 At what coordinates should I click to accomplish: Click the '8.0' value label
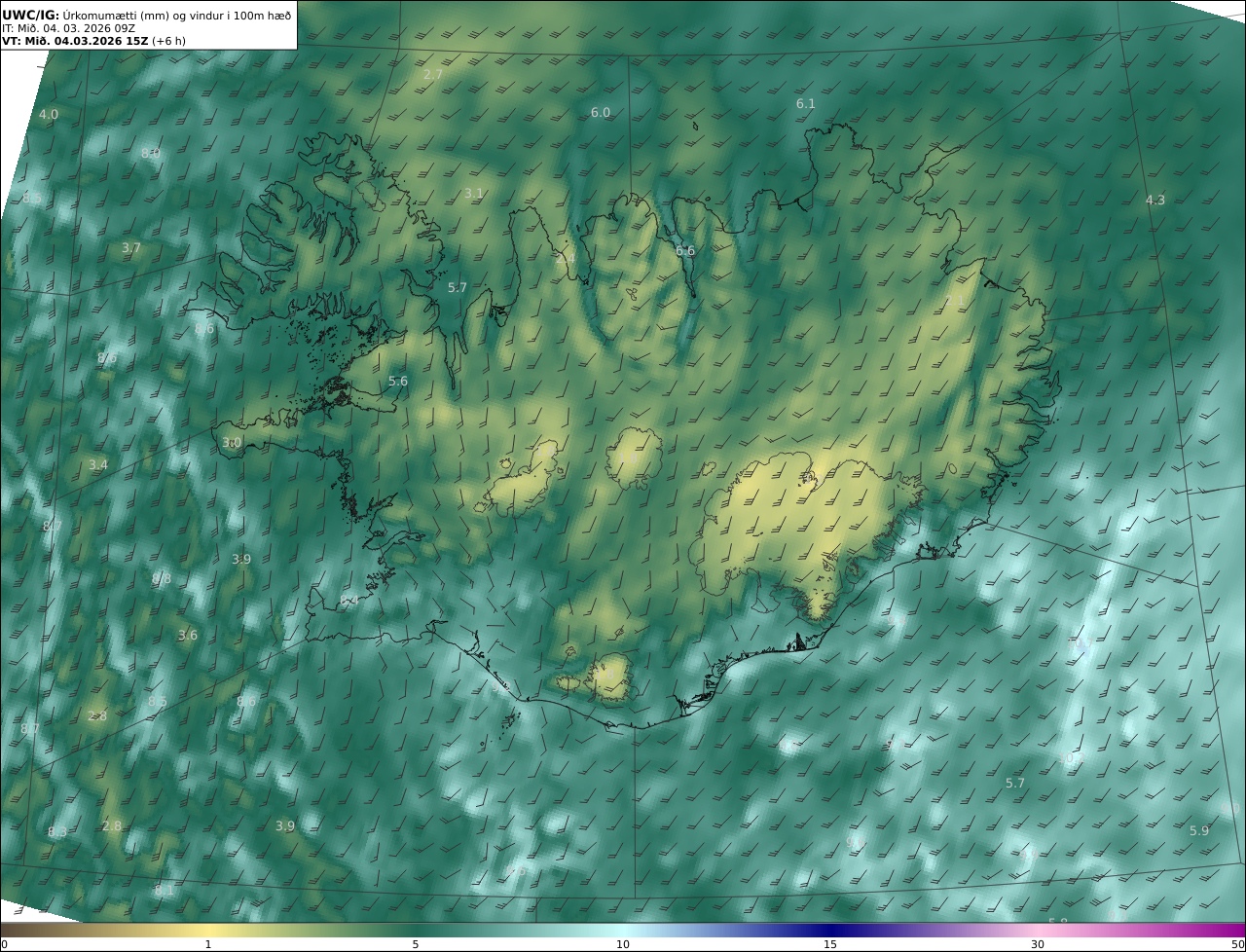(x=151, y=154)
